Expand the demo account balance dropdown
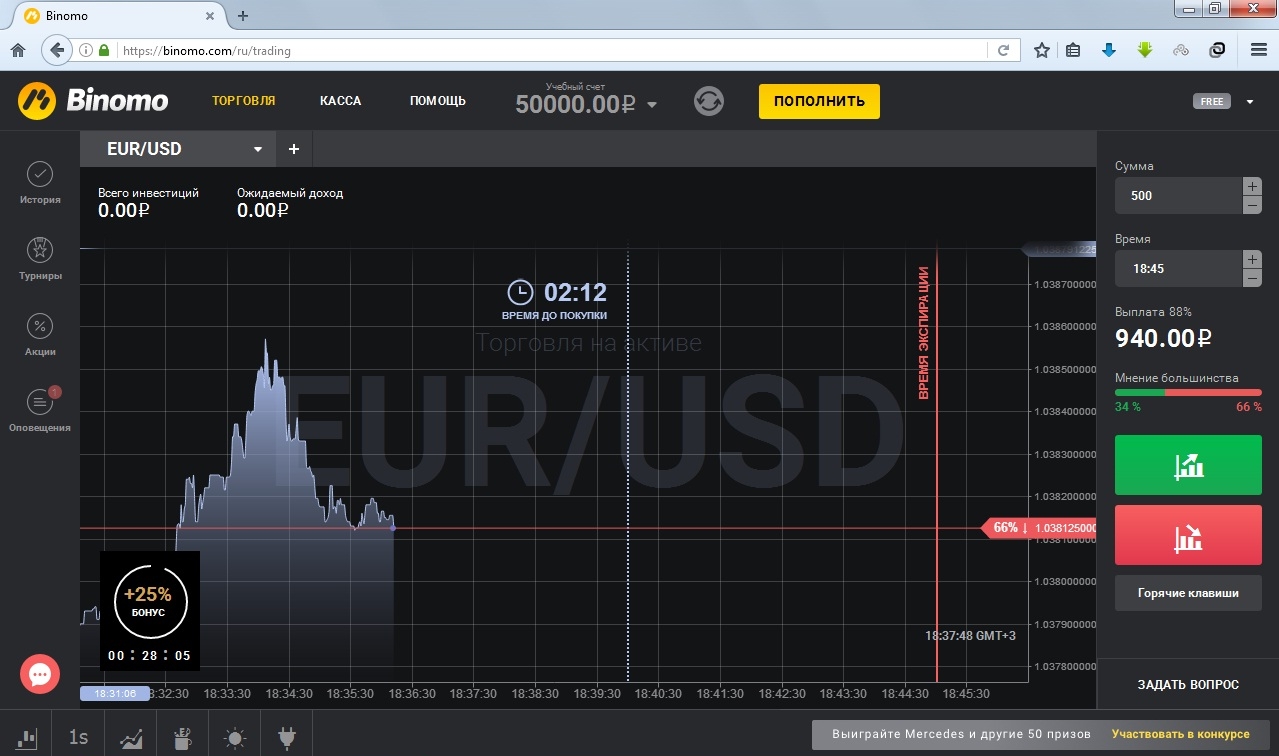The width and height of the screenshot is (1279, 756). (653, 105)
